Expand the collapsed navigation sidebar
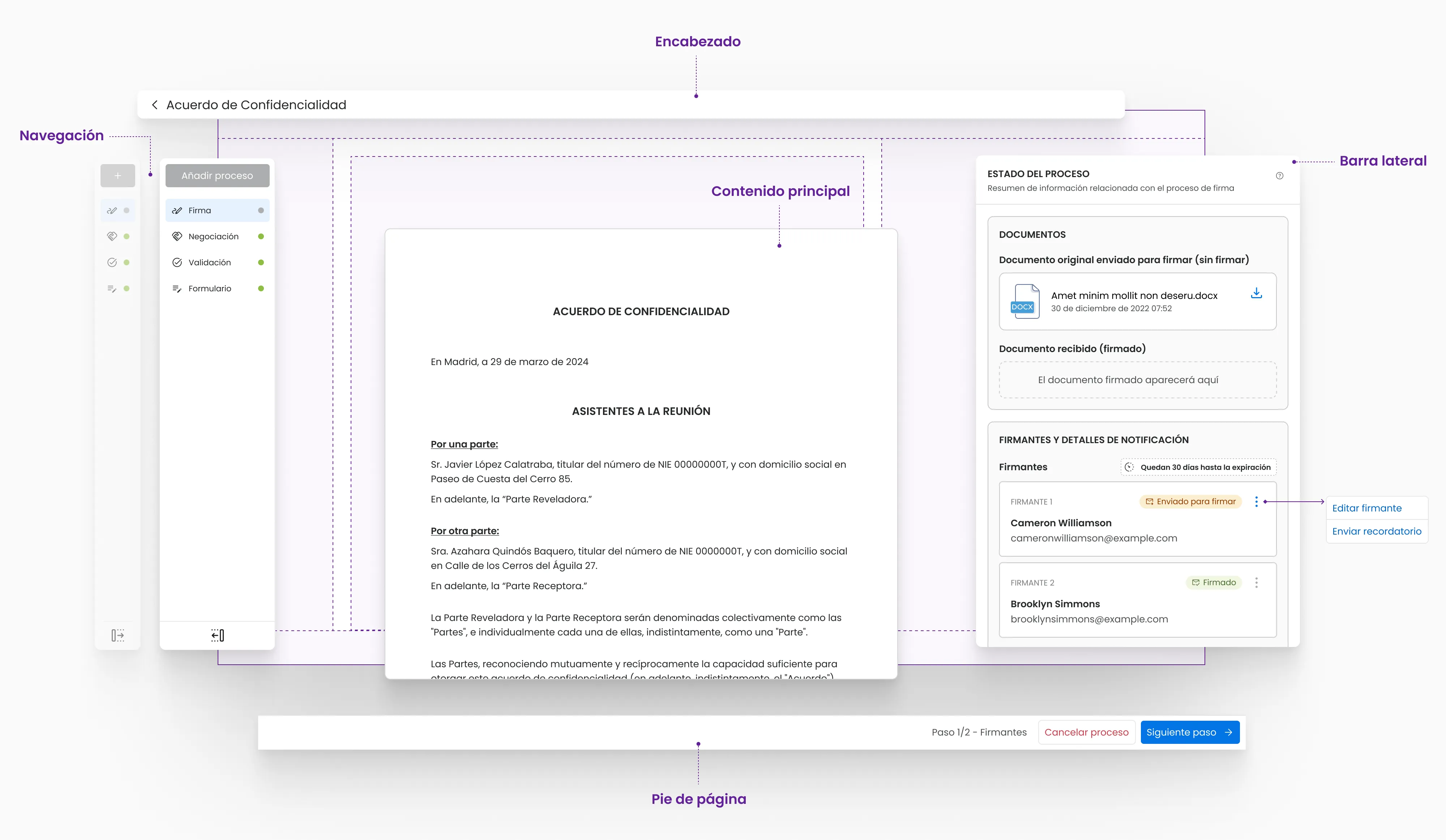The width and height of the screenshot is (1446, 840). point(117,635)
